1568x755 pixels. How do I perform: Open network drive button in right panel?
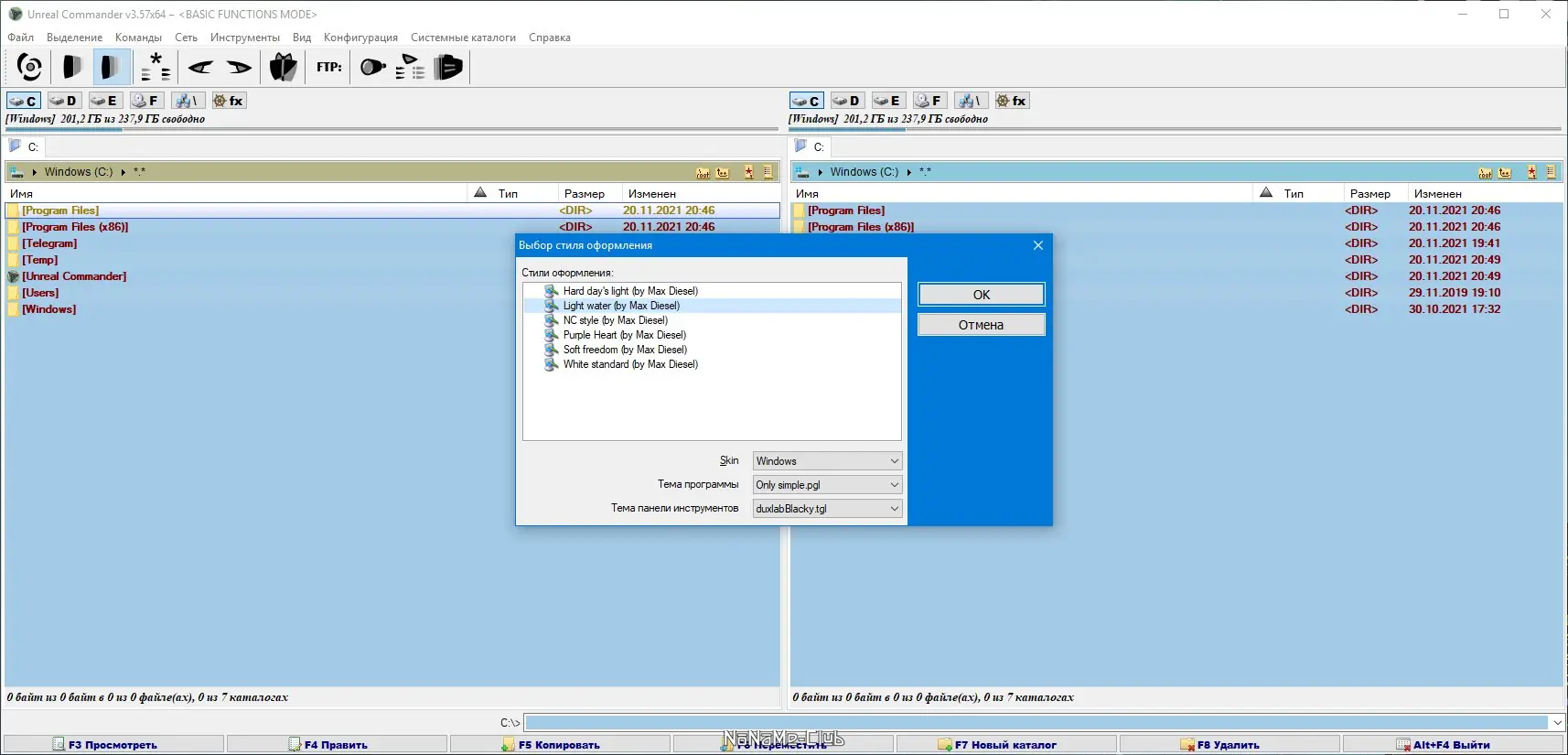click(x=971, y=101)
